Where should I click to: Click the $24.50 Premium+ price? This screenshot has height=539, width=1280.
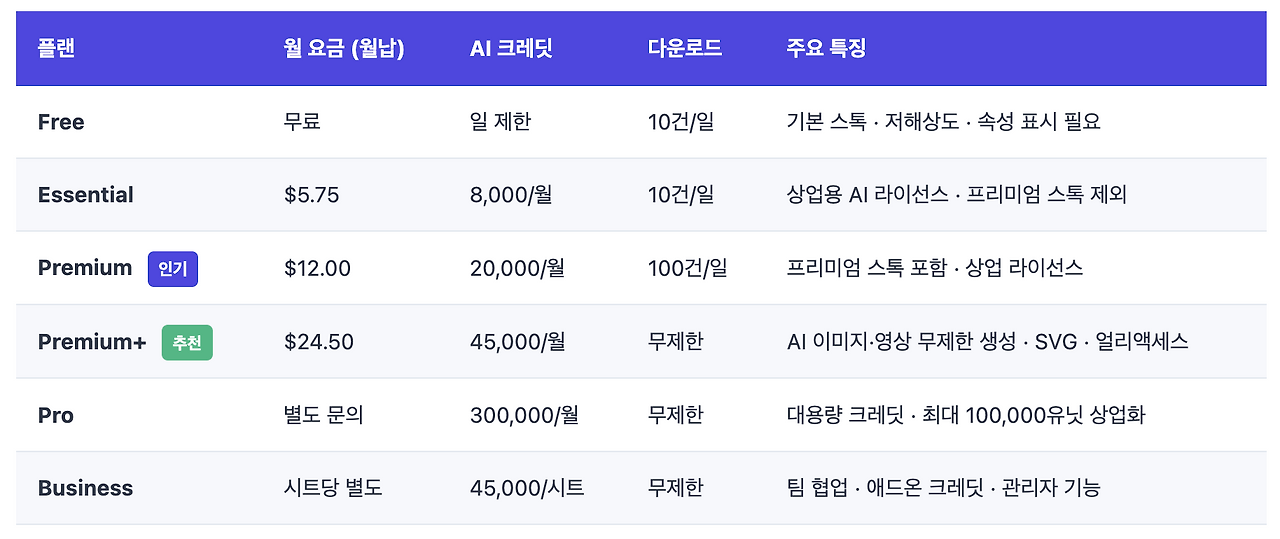tap(319, 342)
